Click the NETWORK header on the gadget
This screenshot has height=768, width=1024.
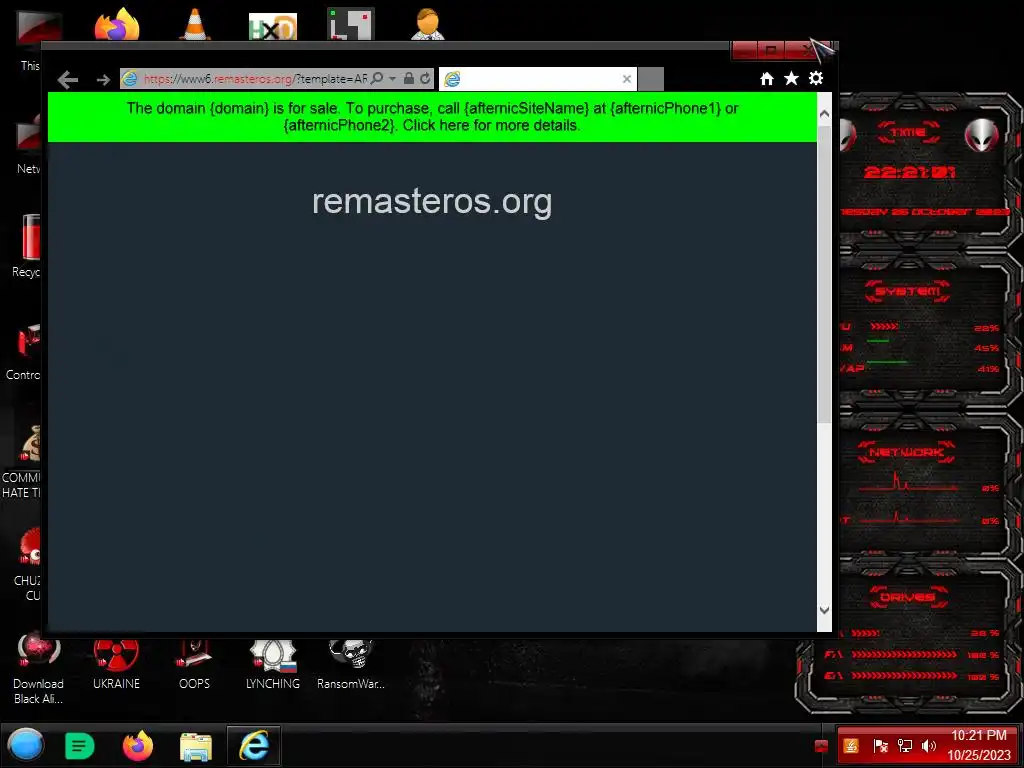906,452
